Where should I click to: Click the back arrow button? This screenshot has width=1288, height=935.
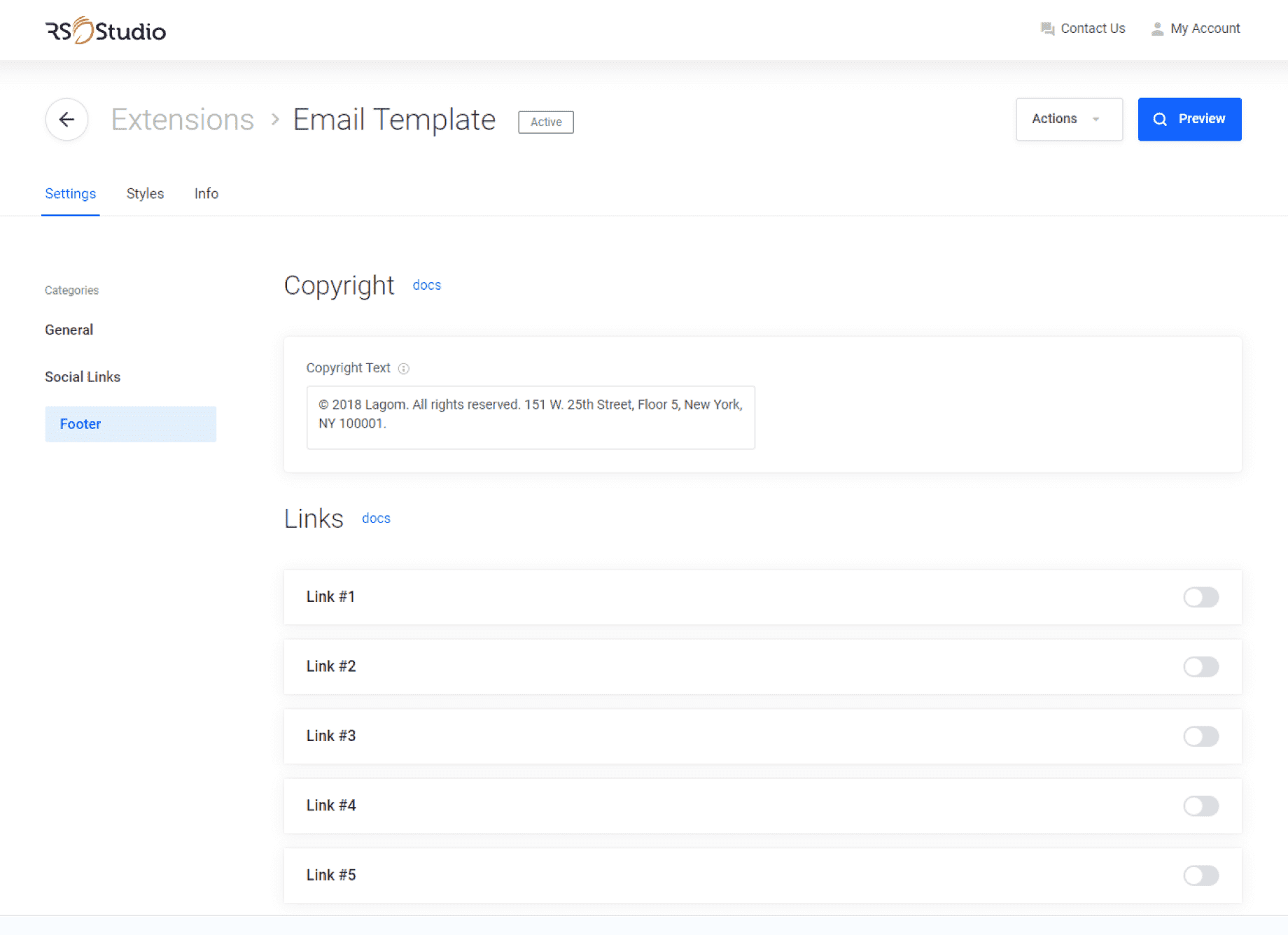tap(66, 120)
